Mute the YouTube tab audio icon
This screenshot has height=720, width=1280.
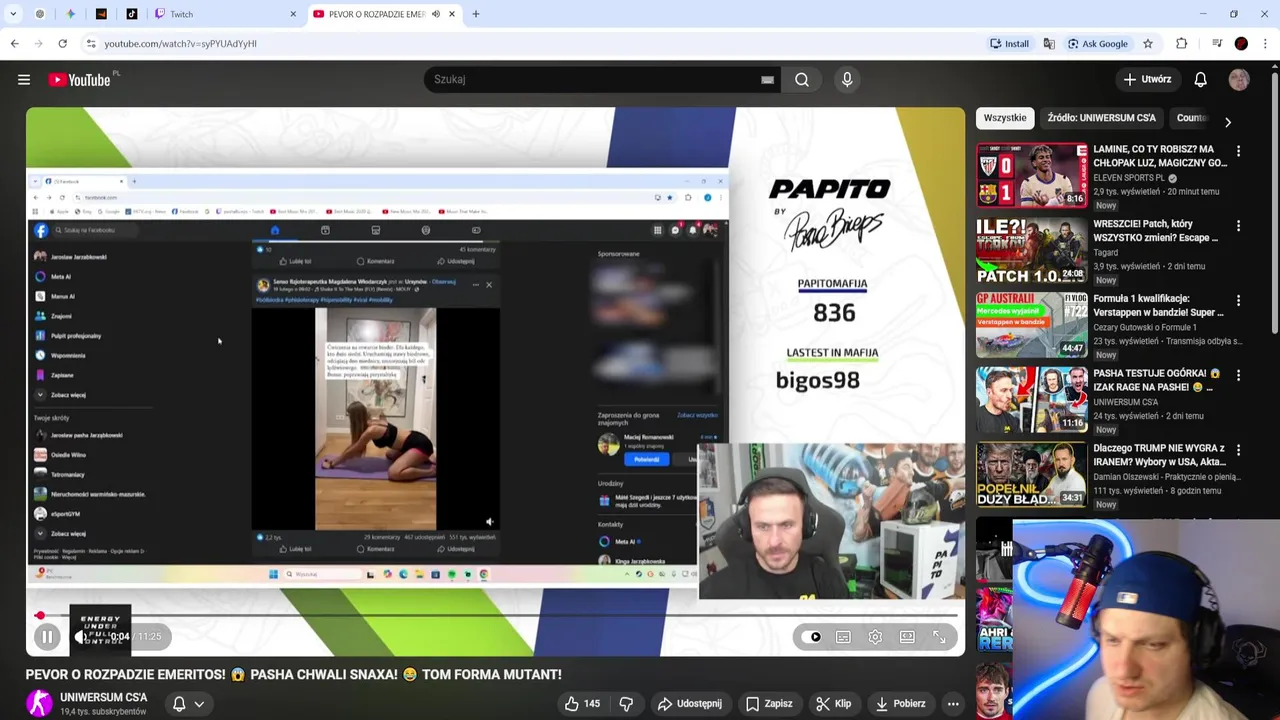[x=436, y=14]
